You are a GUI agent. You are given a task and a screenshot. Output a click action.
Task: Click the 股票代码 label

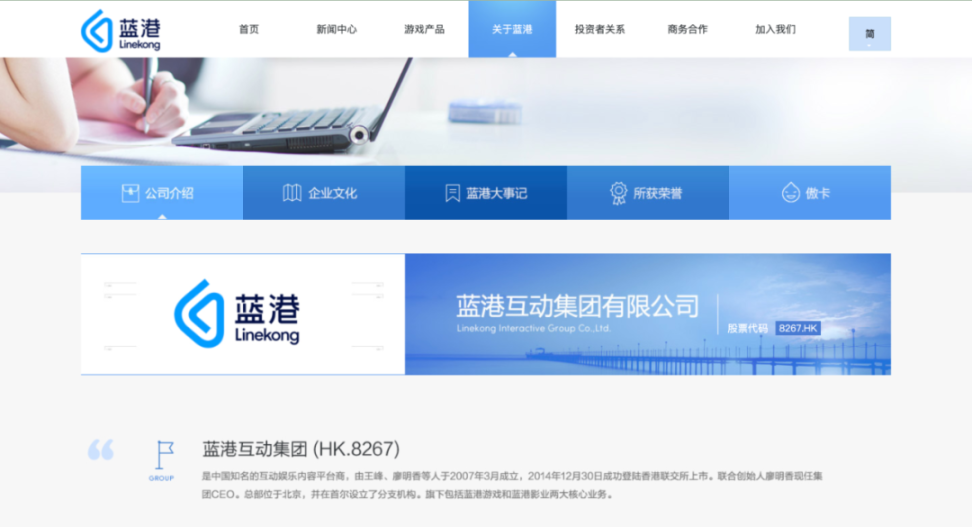pos(748,329)
